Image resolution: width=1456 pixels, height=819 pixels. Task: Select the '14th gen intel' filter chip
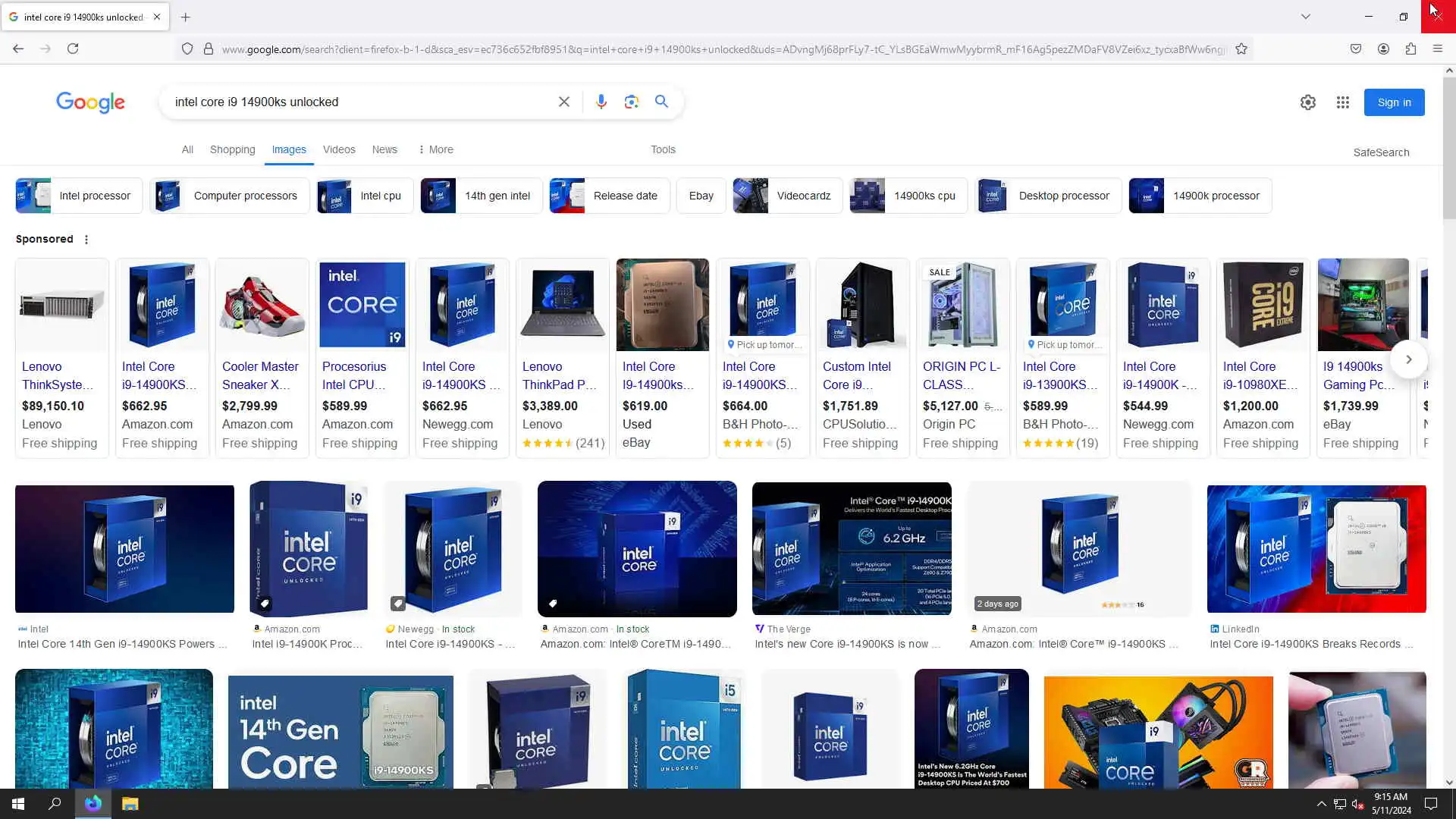(482, 196)
